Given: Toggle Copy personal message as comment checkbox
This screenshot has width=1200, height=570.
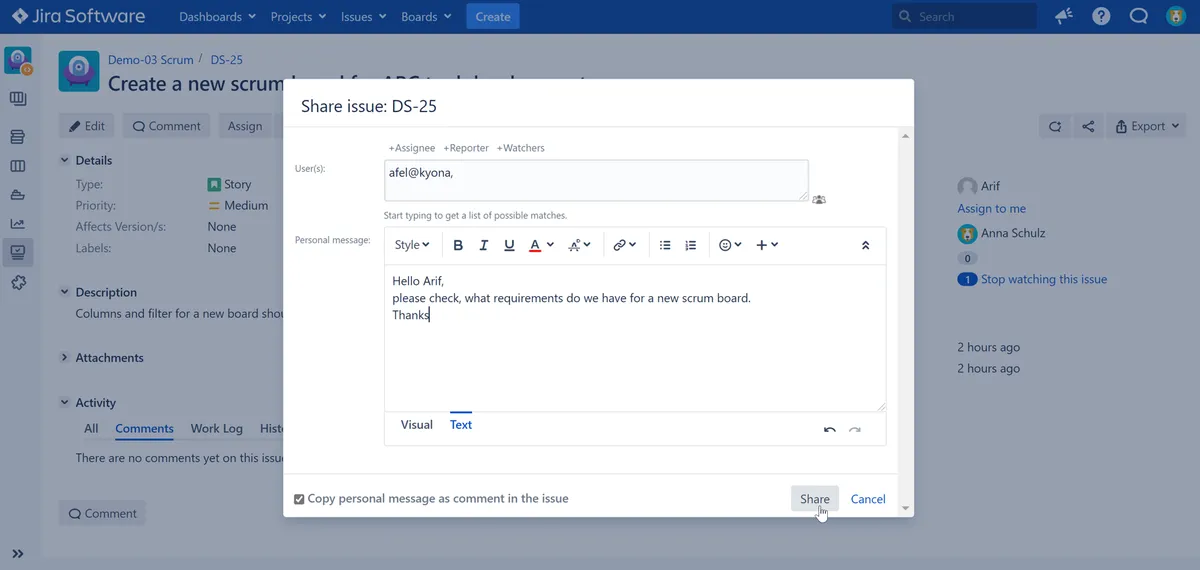Looking at the screenshot, I should pyautogui.click(x=299, y=499).
